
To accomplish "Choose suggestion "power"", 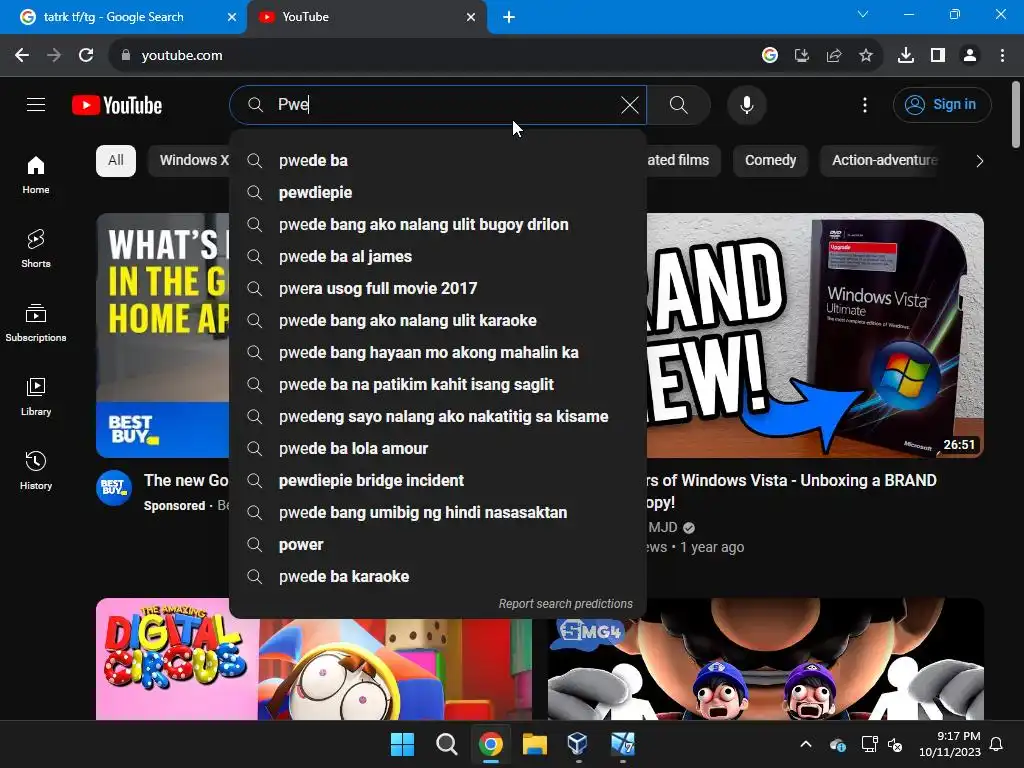I will (438, 545).
